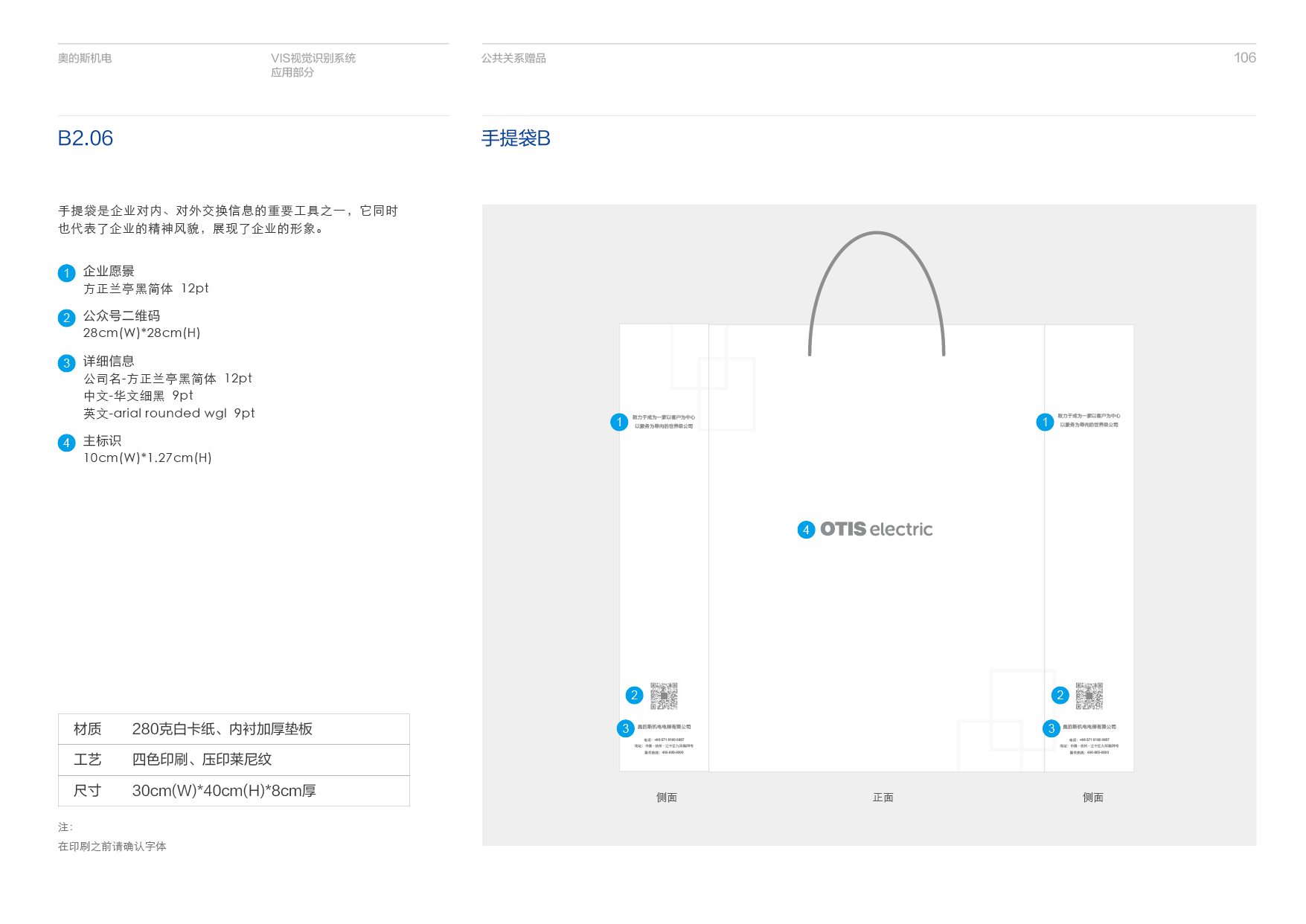This screenshot has width=1306, height=924.
Task: Click the circle 3 marker on left bag side
Action: pyautogui.click(x=625, y=728)
